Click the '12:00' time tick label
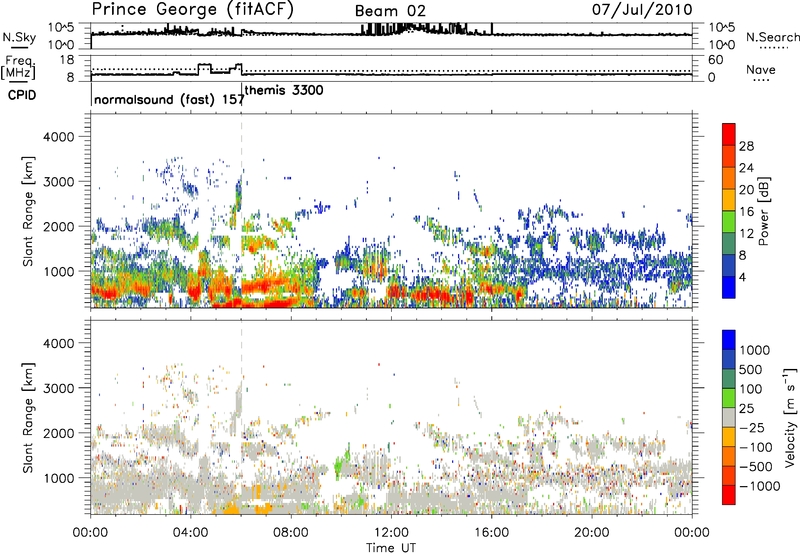800x554 pixels. coord(391,533)
